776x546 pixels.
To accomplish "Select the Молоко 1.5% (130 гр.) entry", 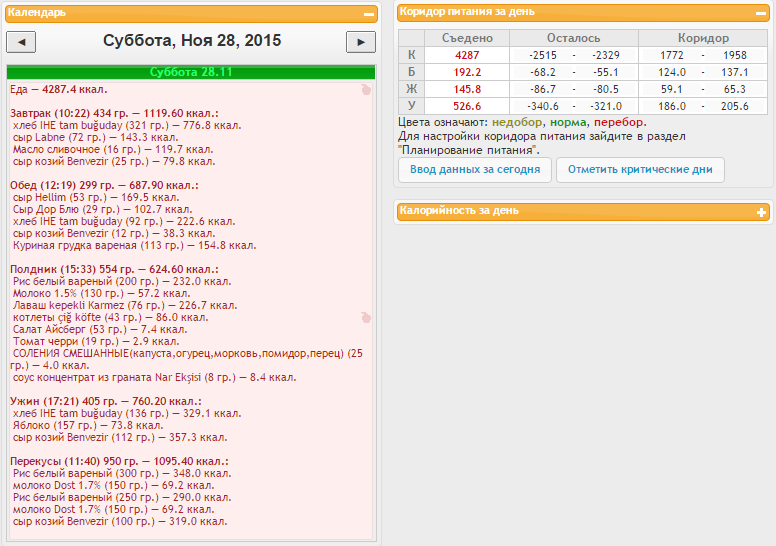I will (101, 293).
